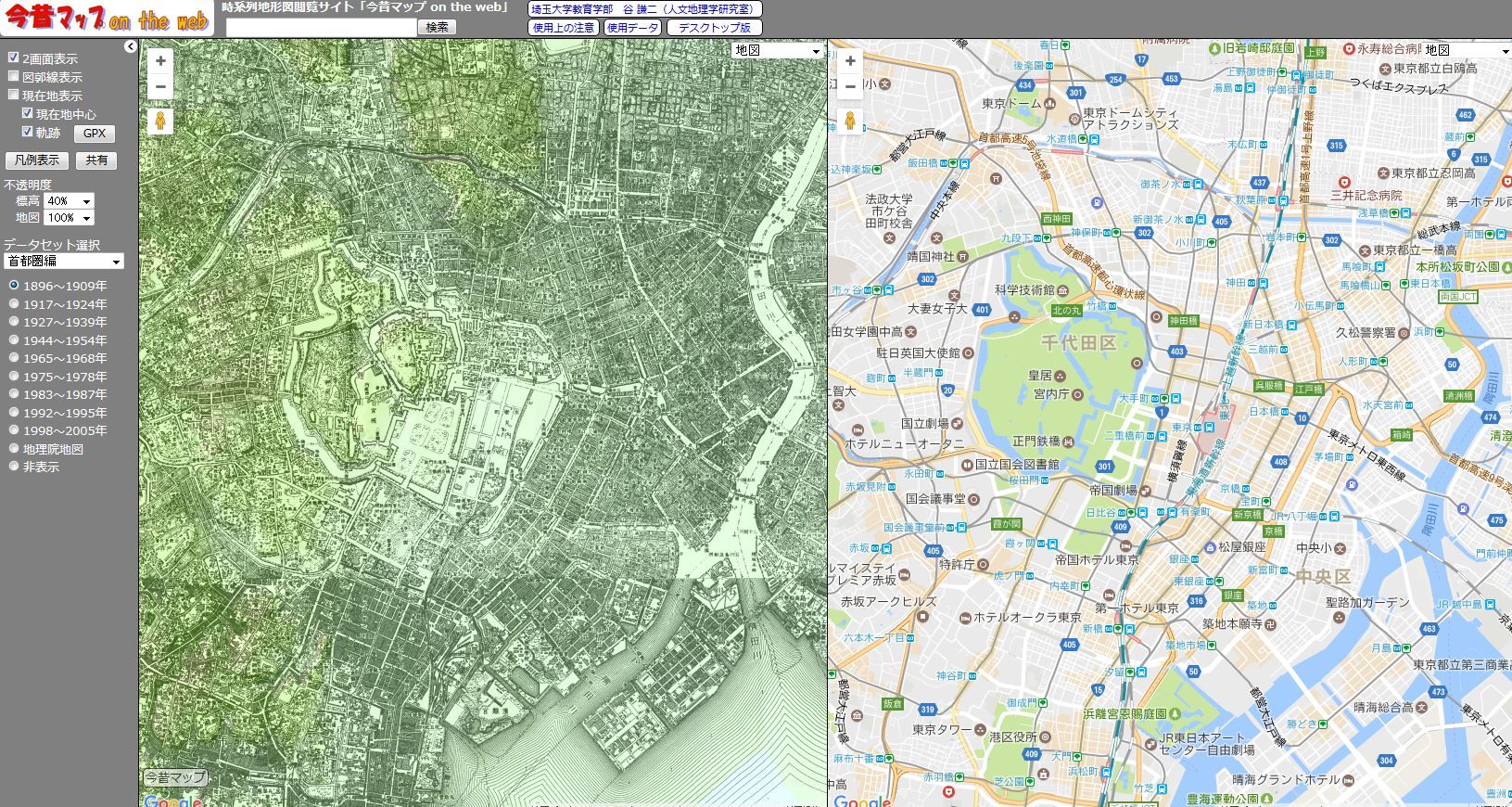Select the 1927～1939年 radio button
Screen dimensions: 1512x807
tap(14, 321)
